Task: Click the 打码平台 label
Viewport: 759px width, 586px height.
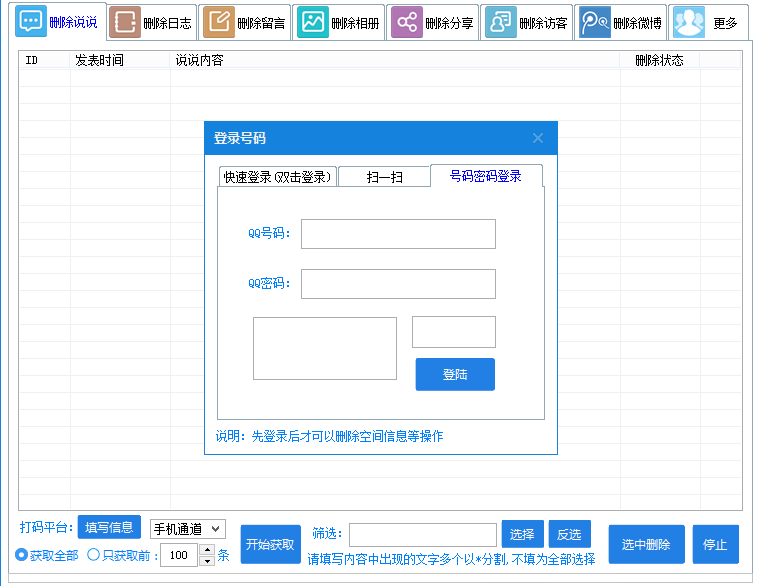Action: [46, 527]
